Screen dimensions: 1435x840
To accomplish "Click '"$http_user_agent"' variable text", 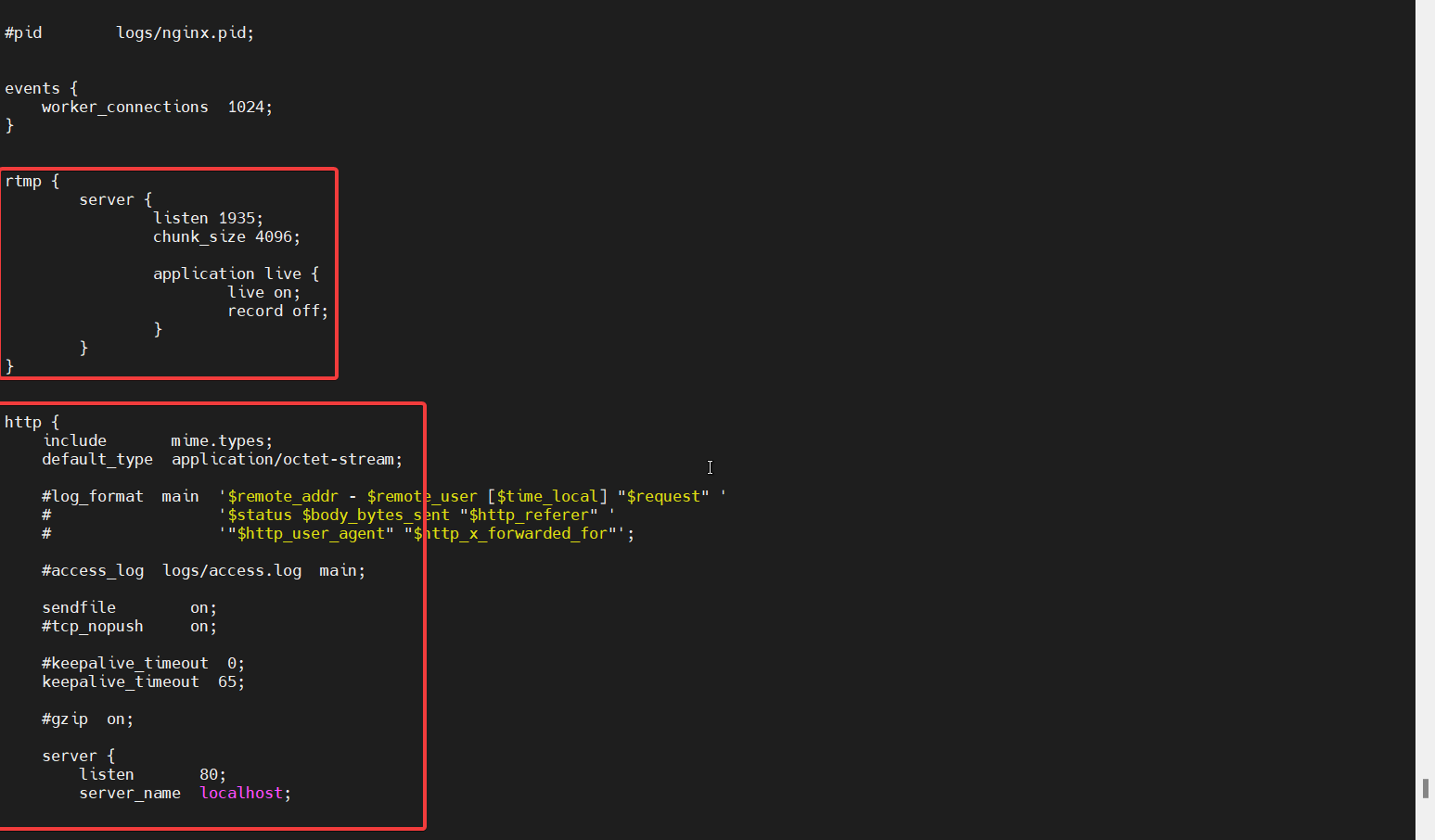I will coord(311,533).
